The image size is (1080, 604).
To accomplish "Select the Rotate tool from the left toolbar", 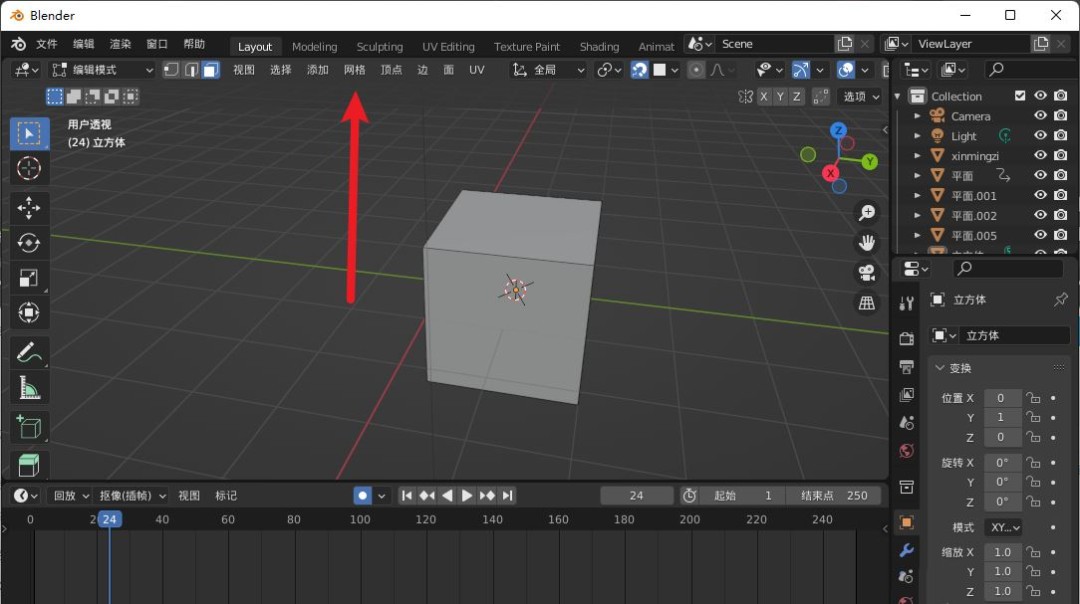I will (29, 243).
